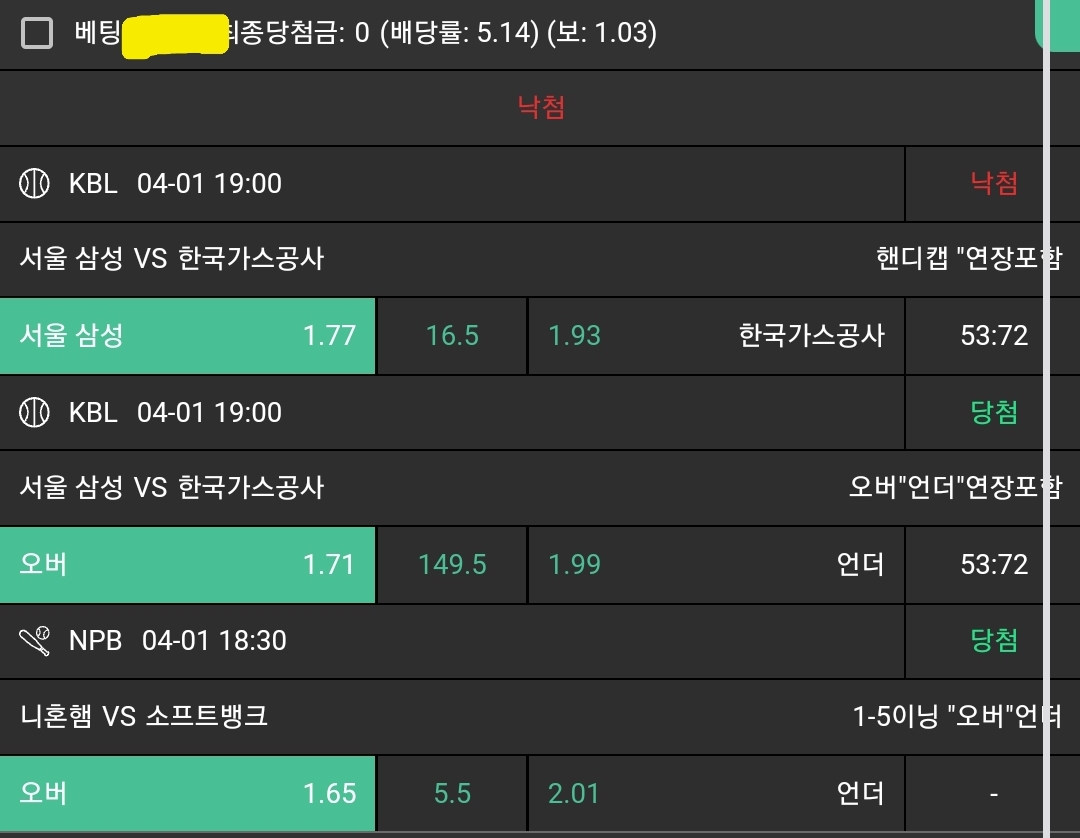Open the 서울 삼성 VS 한국가스공사 handicap match title
This screenshot has height=838, width=1080.
click(x=172, y=259)
